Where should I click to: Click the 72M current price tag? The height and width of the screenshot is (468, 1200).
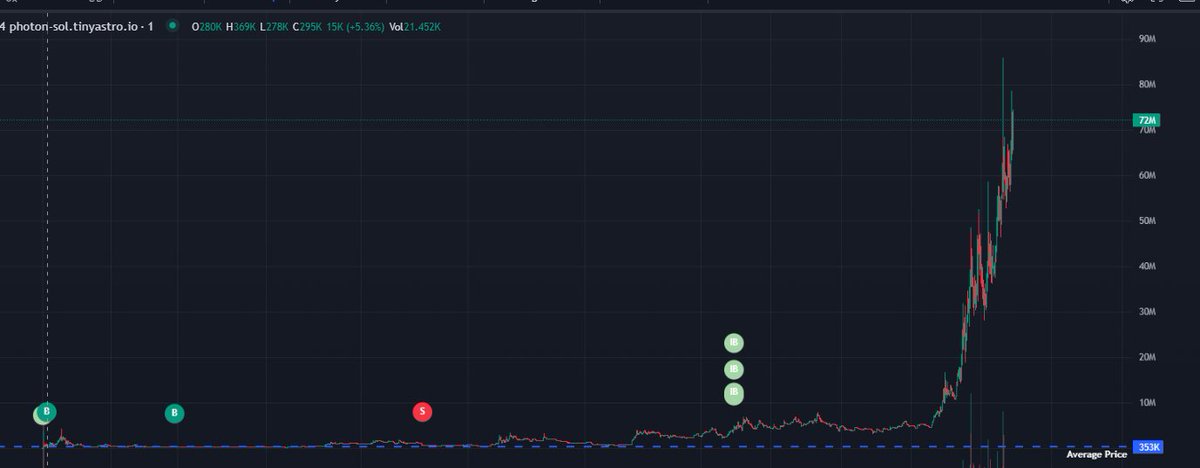[1146, 120]
